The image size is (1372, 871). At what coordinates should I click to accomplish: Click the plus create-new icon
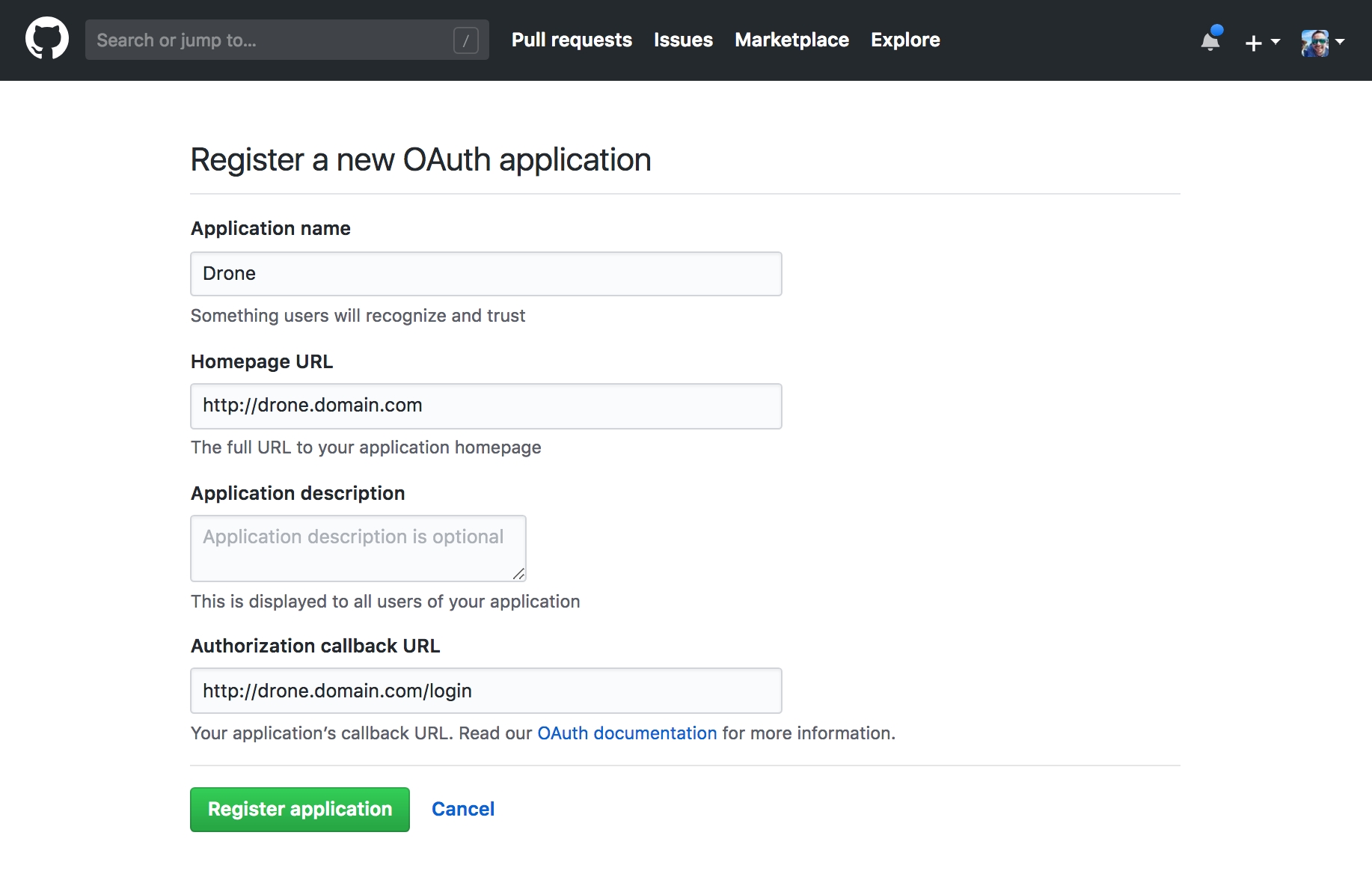1253,43
